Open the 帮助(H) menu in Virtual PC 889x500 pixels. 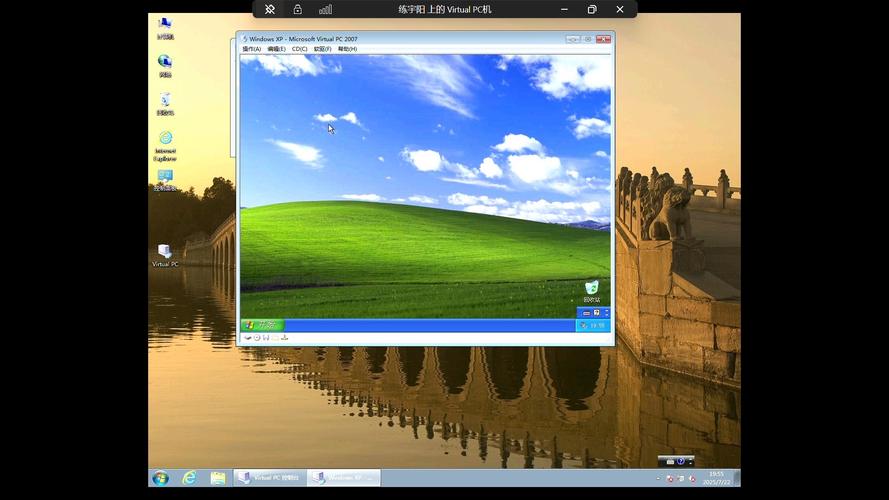tap(347, 49)
